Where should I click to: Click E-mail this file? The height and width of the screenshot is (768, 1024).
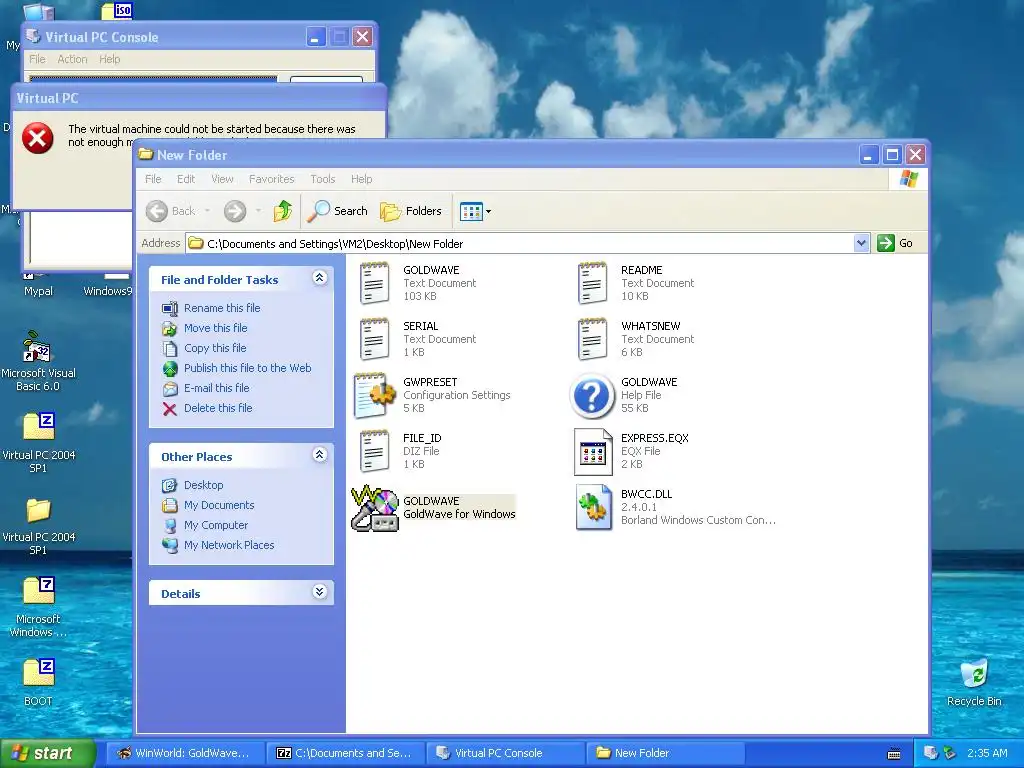(217, 388)
